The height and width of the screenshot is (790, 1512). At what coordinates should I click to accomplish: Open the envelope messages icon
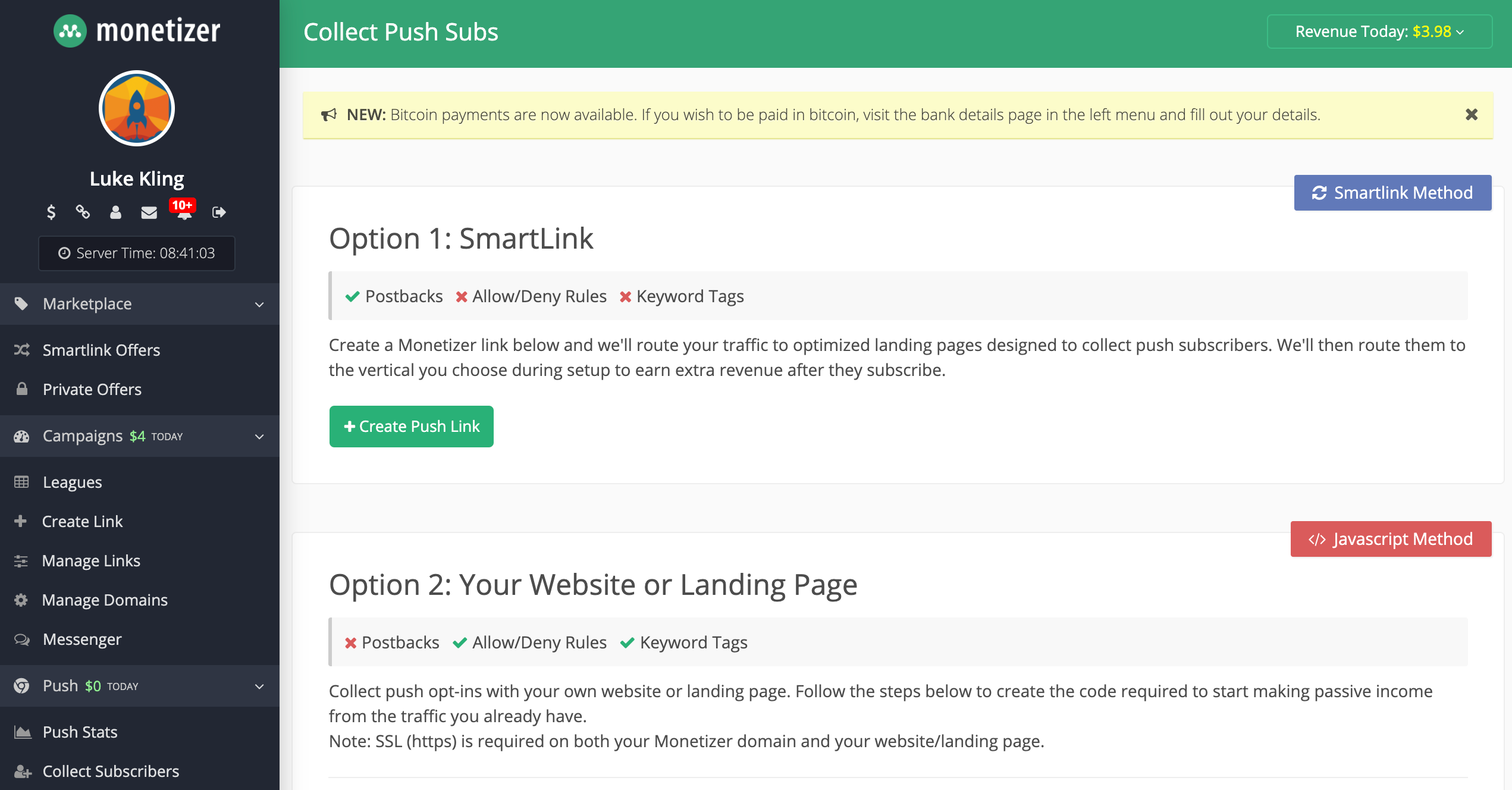[149, 212]
